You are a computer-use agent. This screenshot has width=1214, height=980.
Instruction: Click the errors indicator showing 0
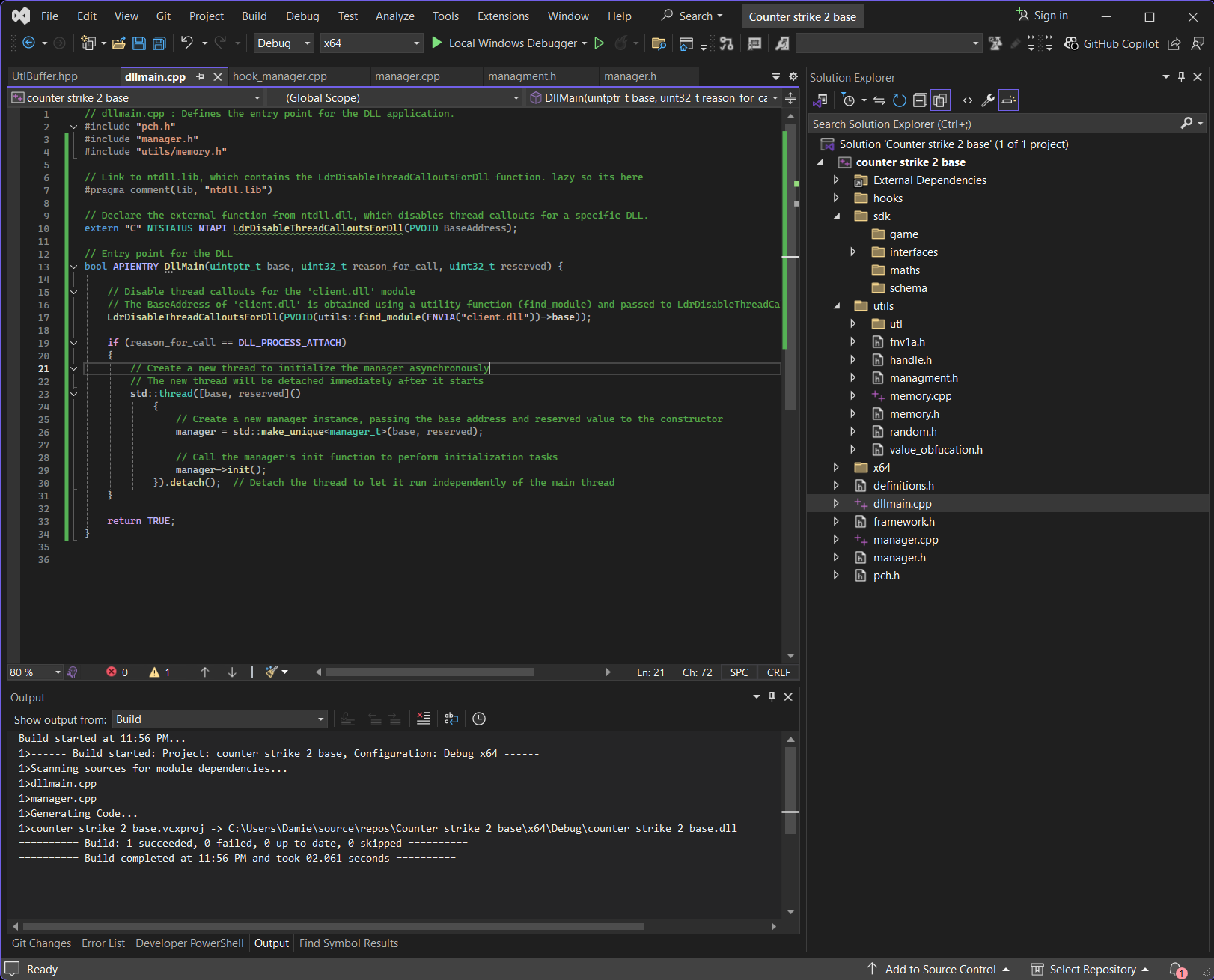pyautogui.click(x=118, y=672)
